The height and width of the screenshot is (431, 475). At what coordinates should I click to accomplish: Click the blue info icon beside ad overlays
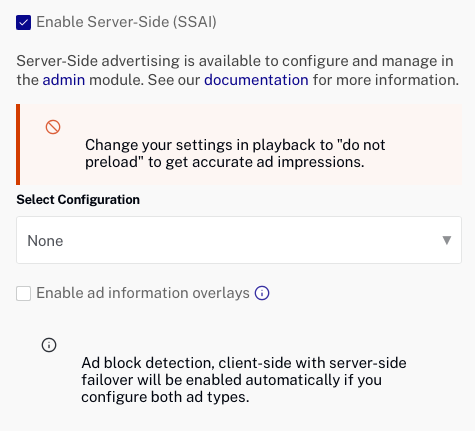click(262, 293)
